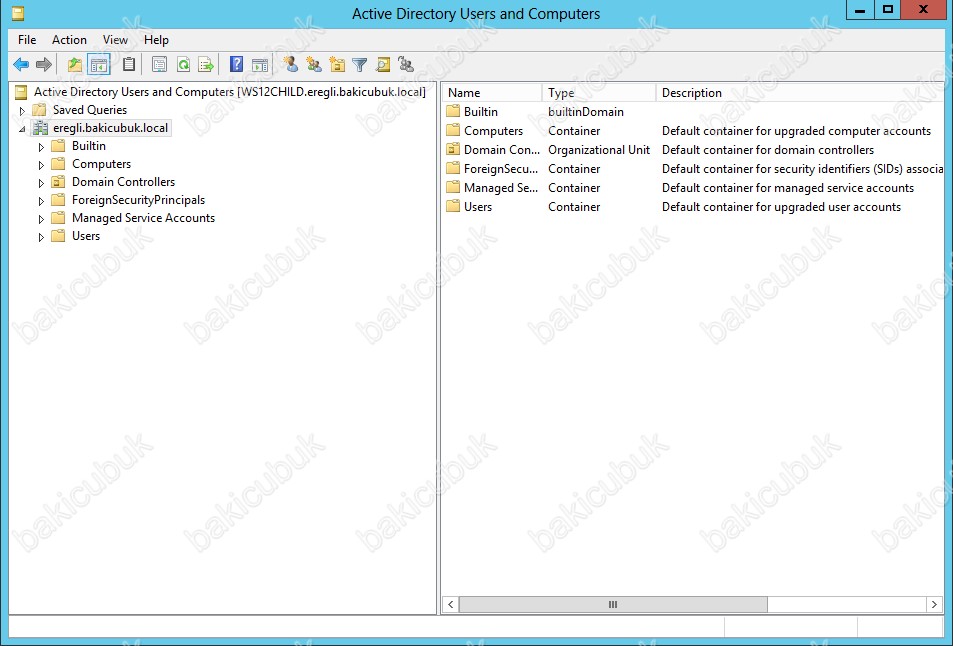This screenshot has height=646, width=953.
Task: Minimize the Active Directory window
Action: click(x=860, y=10)
